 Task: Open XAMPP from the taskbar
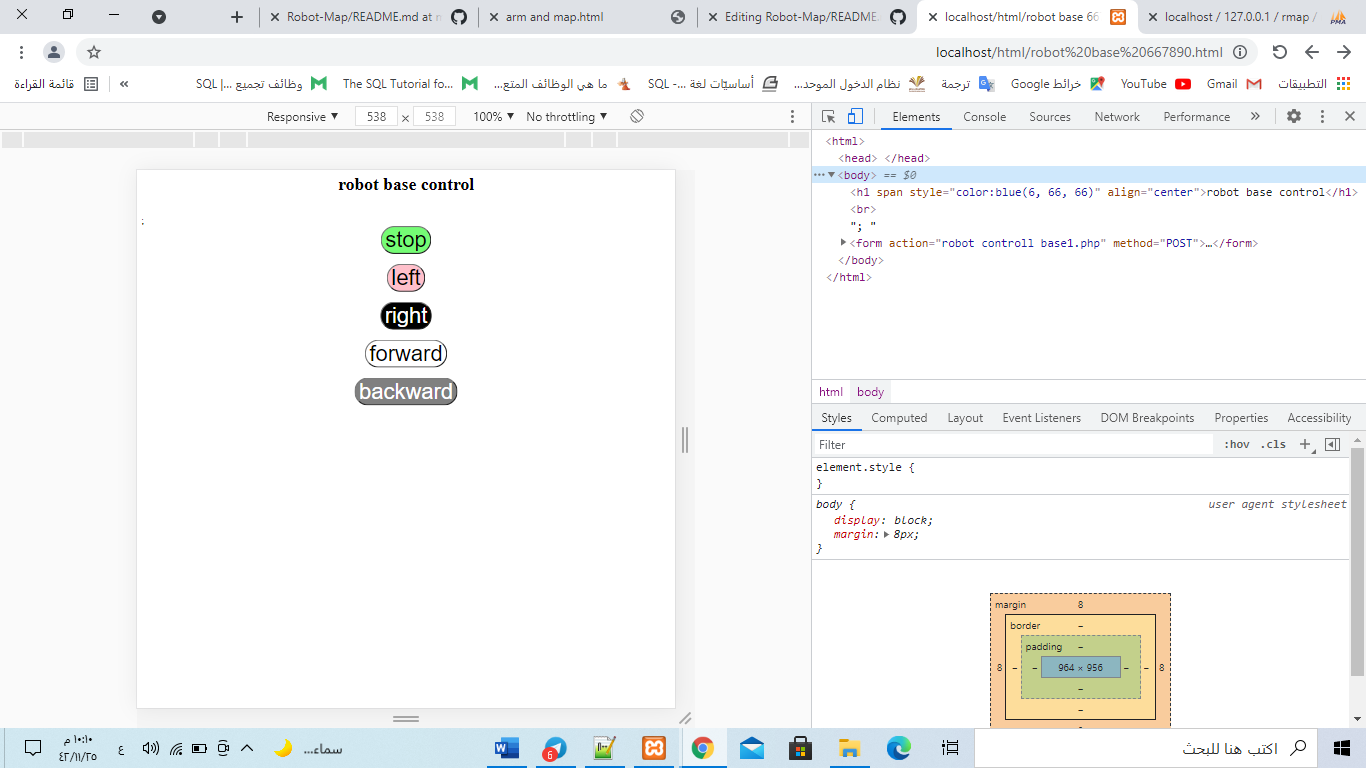click(x=654, y=748)
